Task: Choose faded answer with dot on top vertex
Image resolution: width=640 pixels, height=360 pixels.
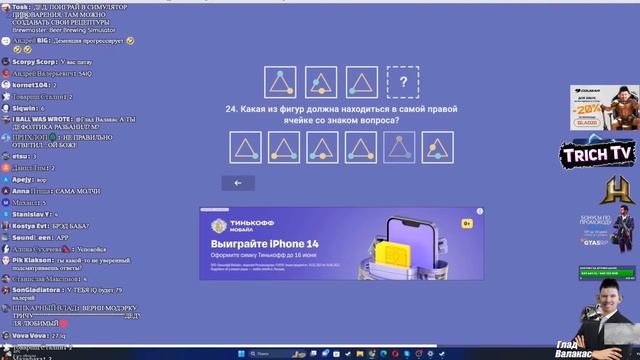Action: click(399, 147)
